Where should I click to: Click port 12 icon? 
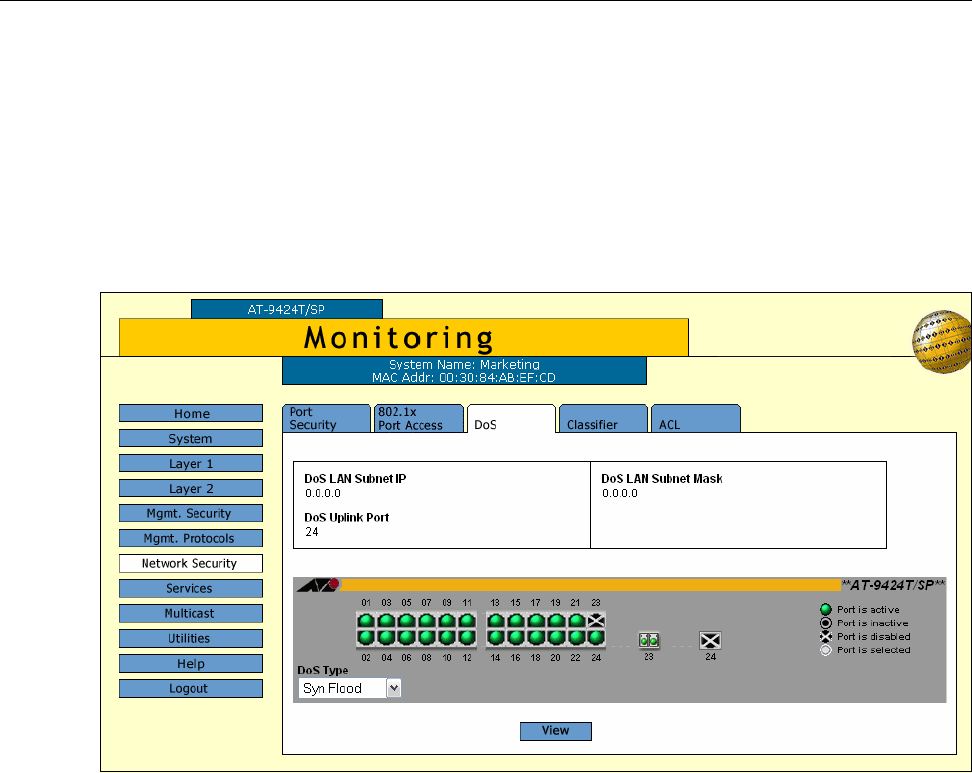pyautogui.click(x=466, y=637)
